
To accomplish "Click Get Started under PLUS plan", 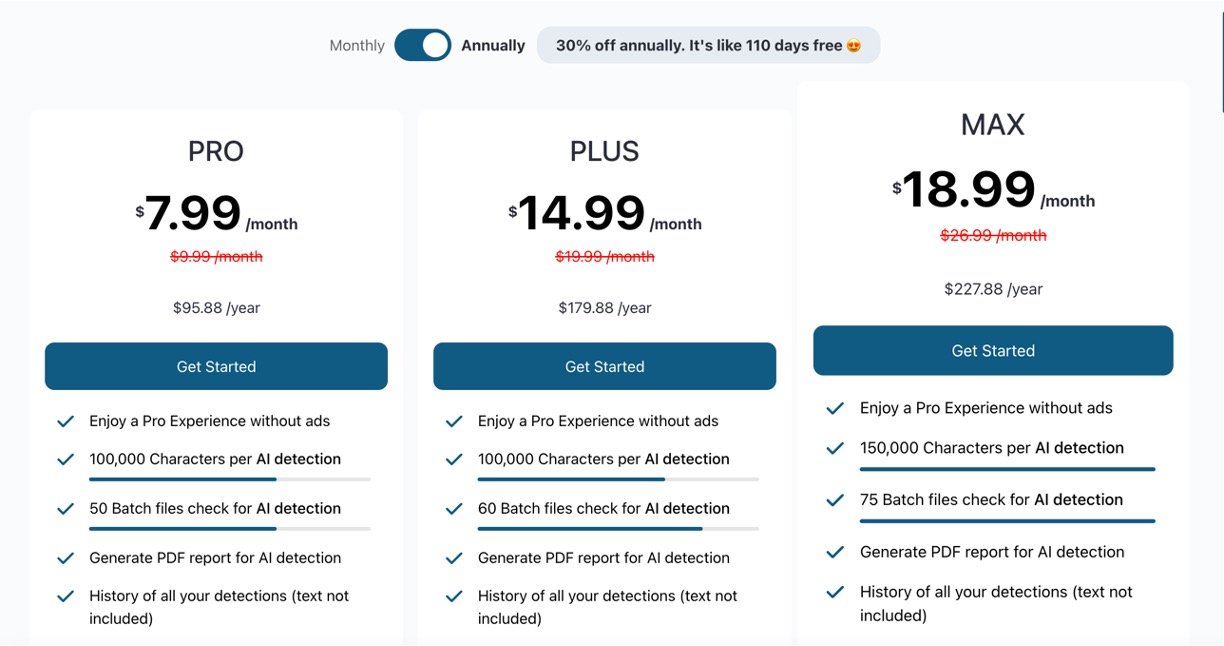I will [x=604, y=367].
